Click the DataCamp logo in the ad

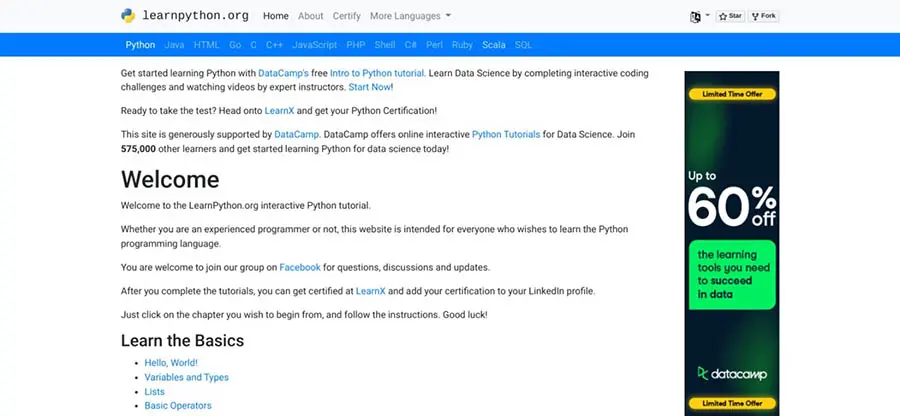click(x=731, y=373)
